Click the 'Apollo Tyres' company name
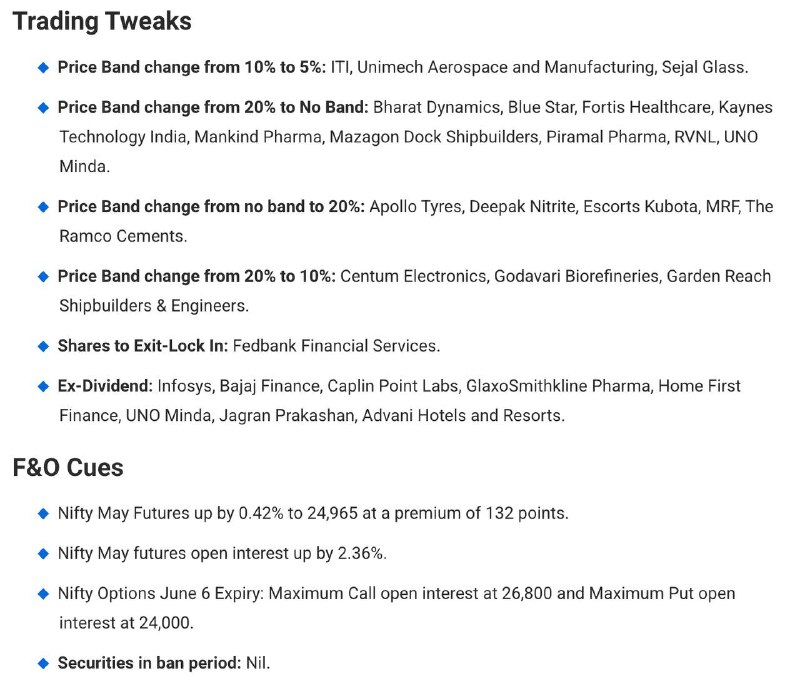 click(415, 207)
